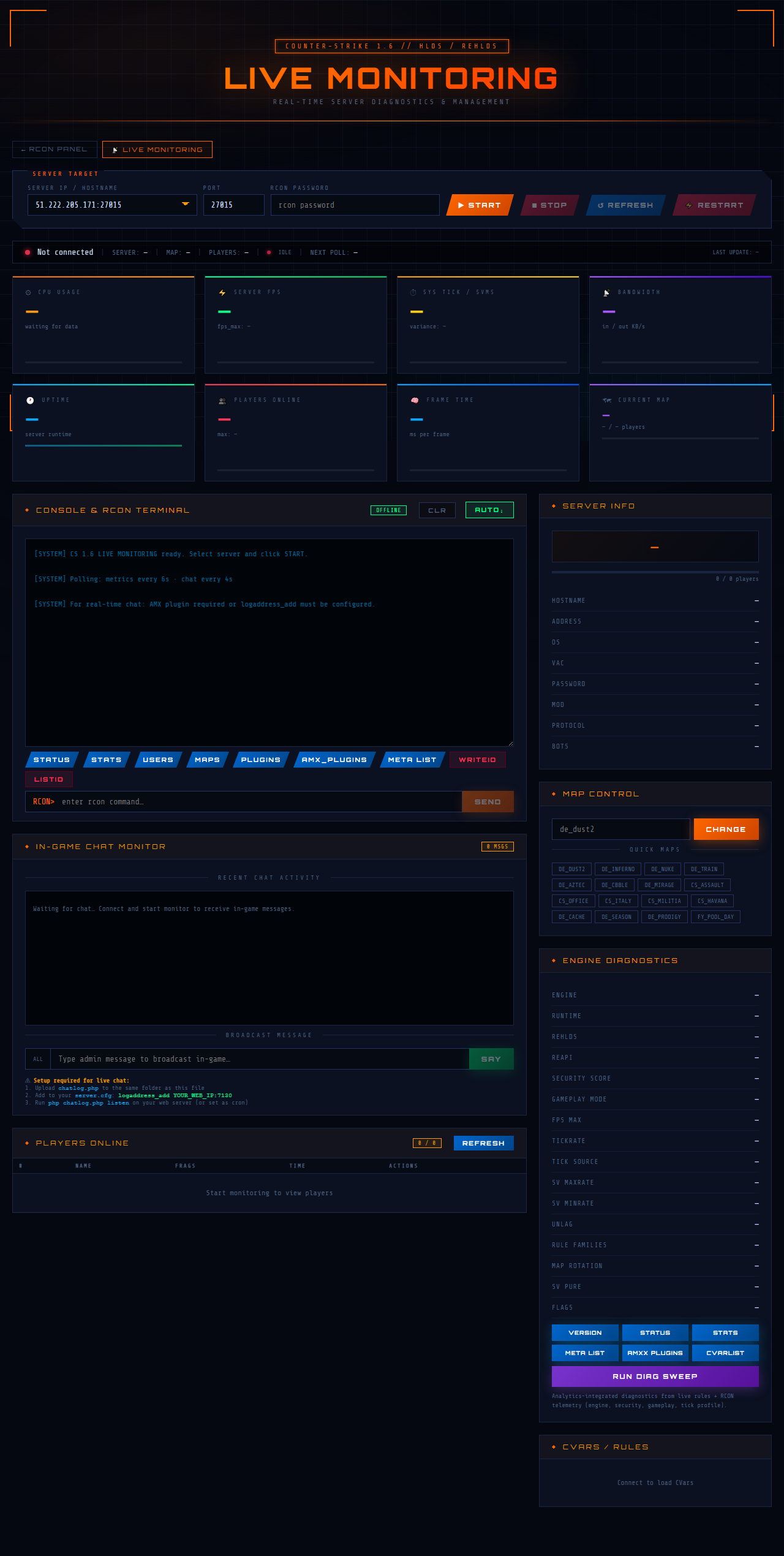Click the SAY broadcast button
Screen dimensions: 784x1556
(x=491, y=1059)
